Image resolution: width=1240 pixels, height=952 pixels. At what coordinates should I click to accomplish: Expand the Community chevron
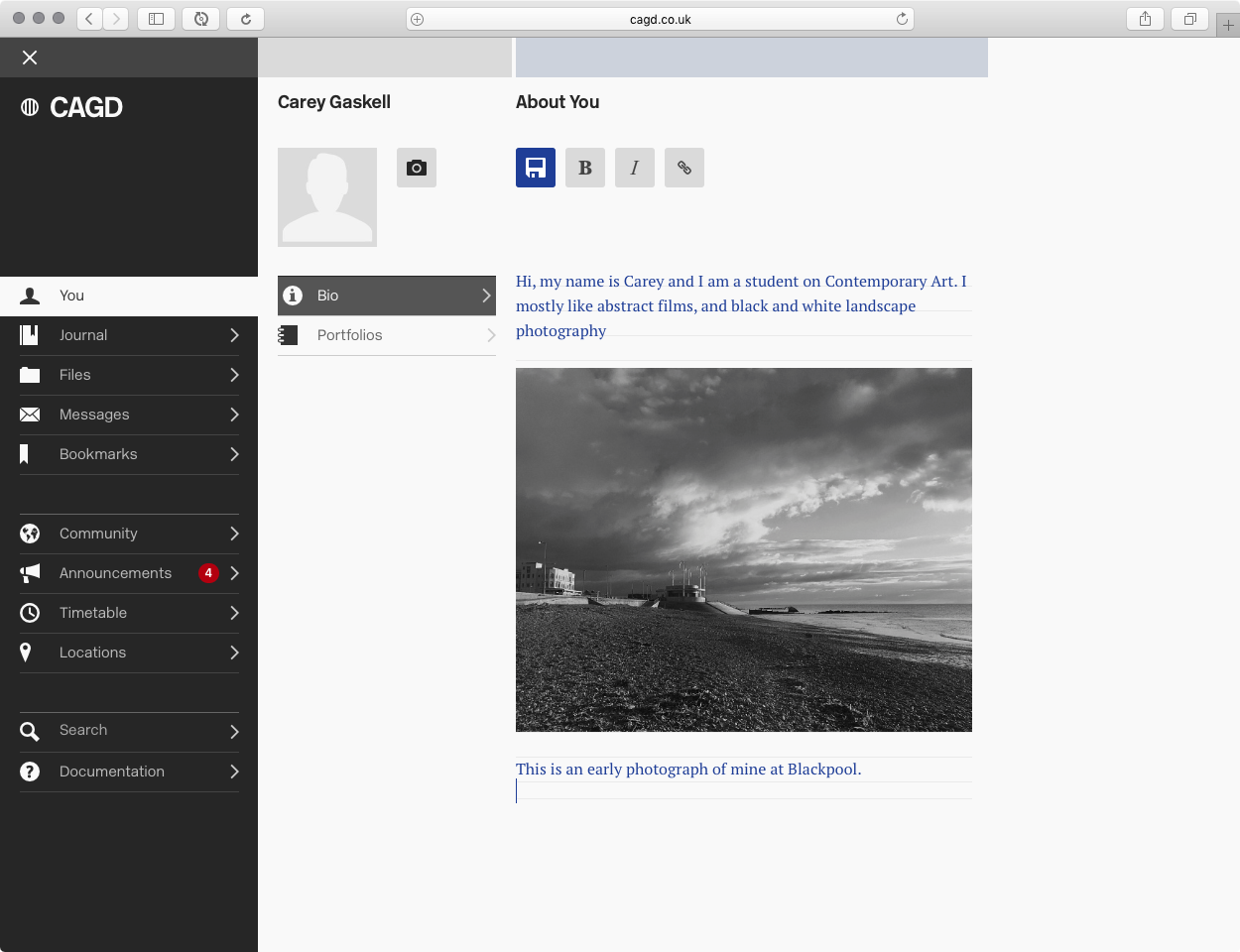[234, 534]
